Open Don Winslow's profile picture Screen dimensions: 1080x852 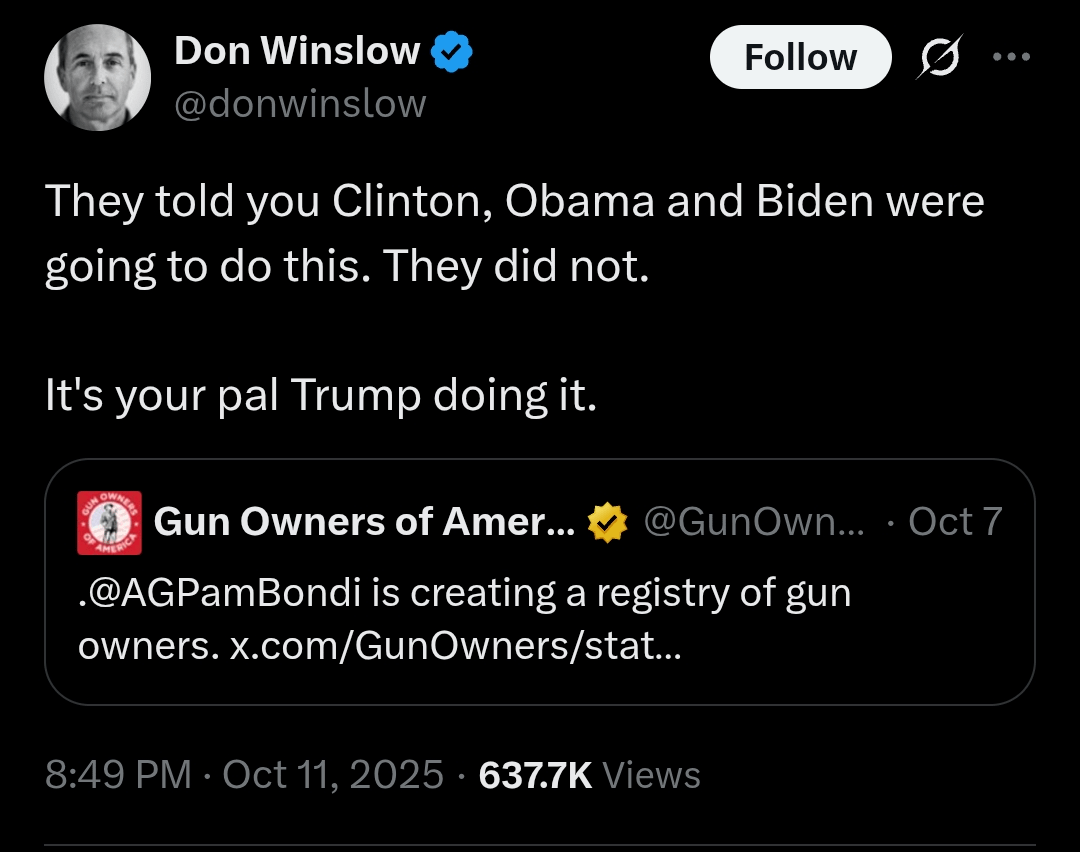(x=97, y=78)
